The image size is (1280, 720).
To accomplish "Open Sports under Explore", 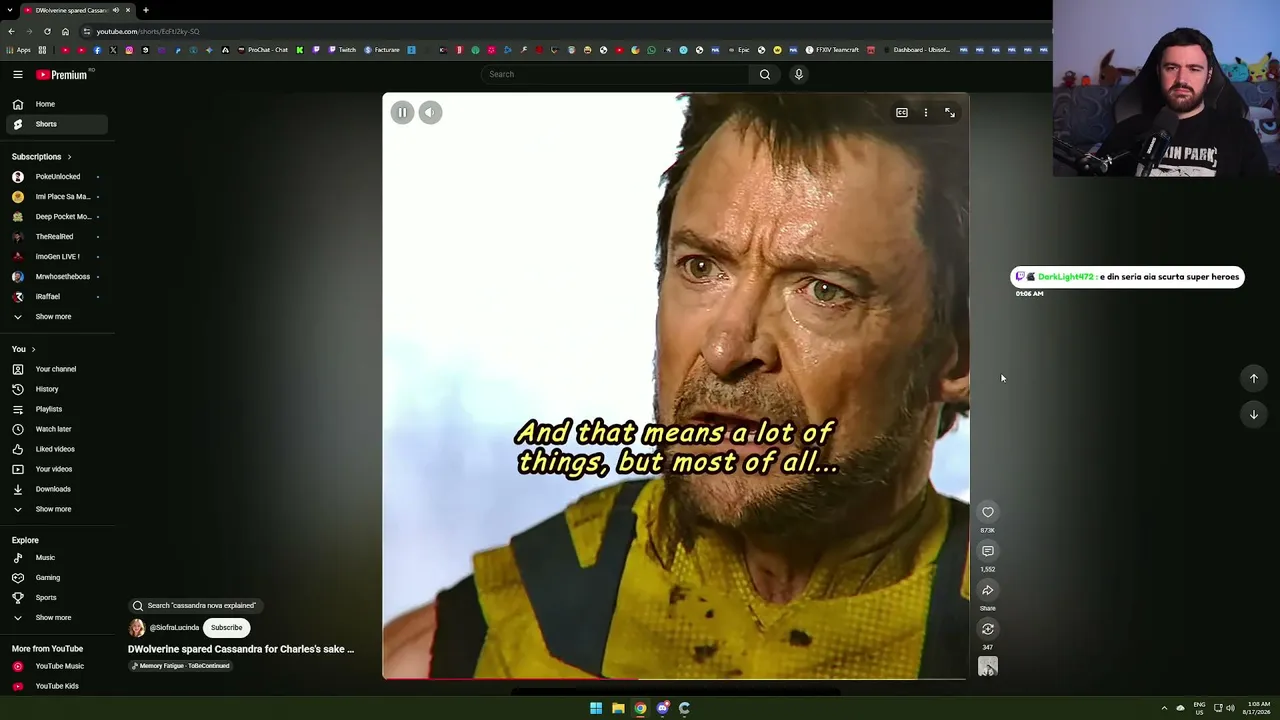I will 56,598.
